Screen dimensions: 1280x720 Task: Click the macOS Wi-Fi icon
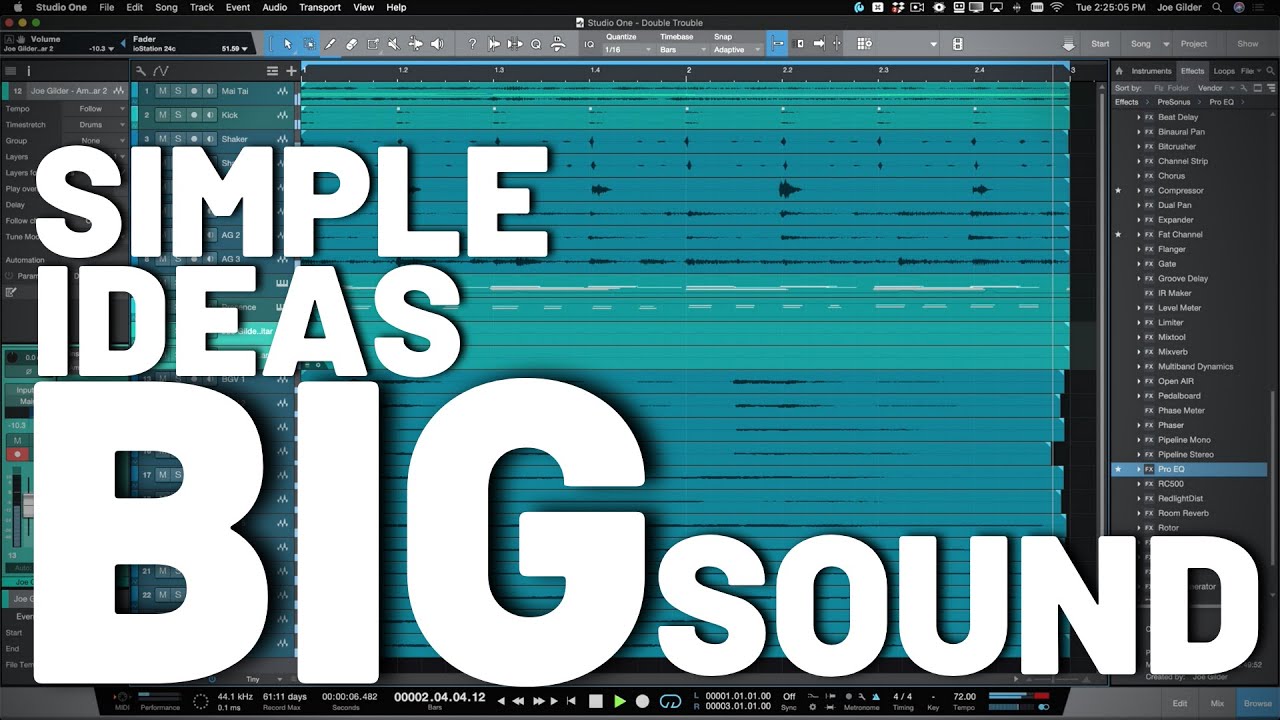click(1056, 7)
